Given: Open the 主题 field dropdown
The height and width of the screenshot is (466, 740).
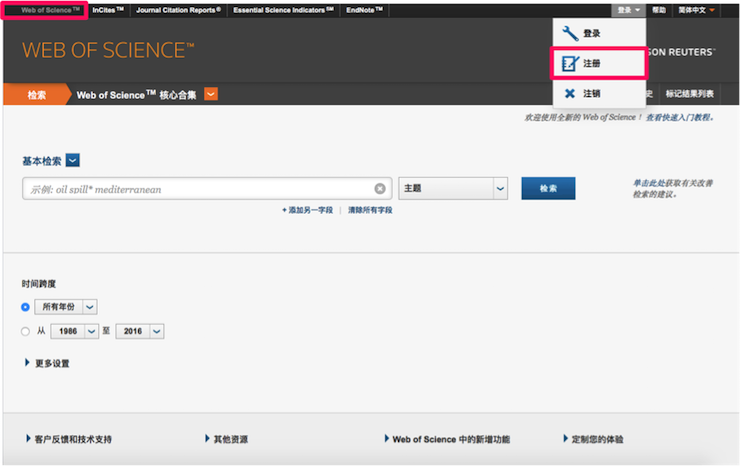Looking at the screenshot, I should click(453, 188).
